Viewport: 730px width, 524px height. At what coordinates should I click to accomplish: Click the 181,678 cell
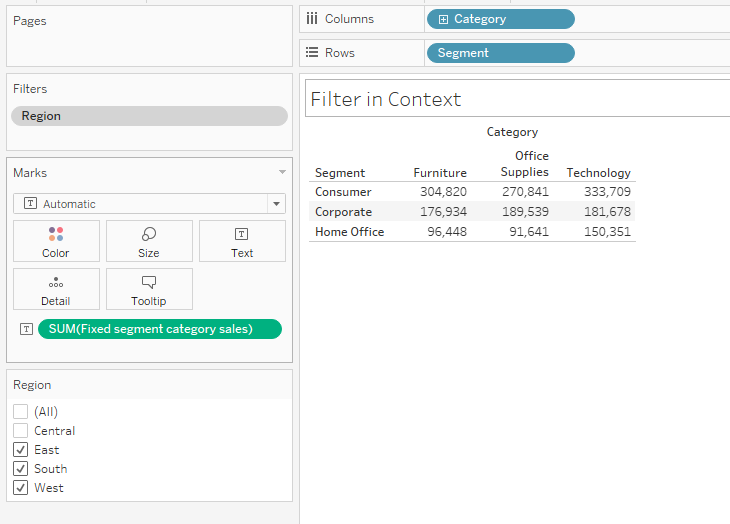click(608, 212)
